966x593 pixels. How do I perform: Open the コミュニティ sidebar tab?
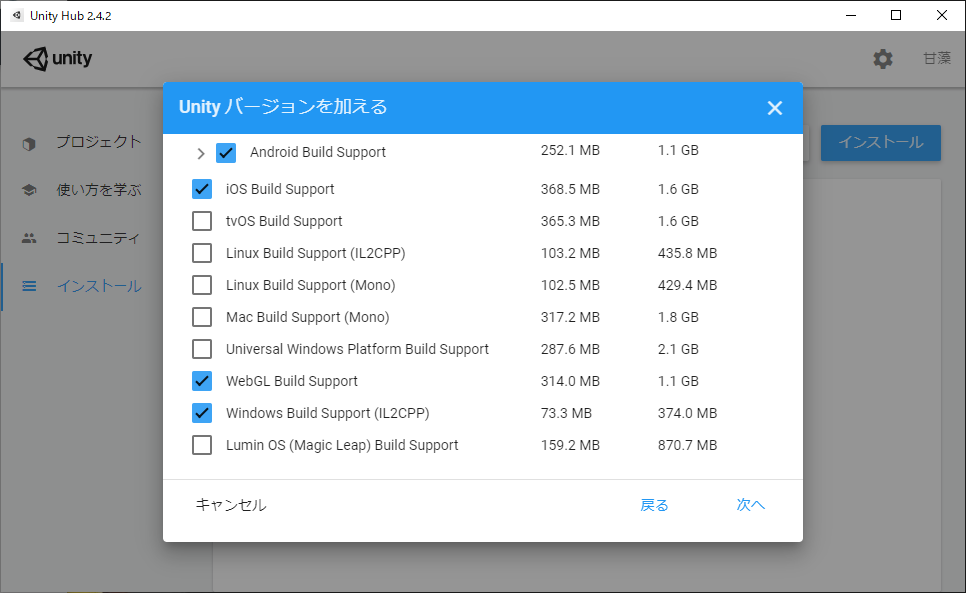pyautogui.click(x=81, y=238)
